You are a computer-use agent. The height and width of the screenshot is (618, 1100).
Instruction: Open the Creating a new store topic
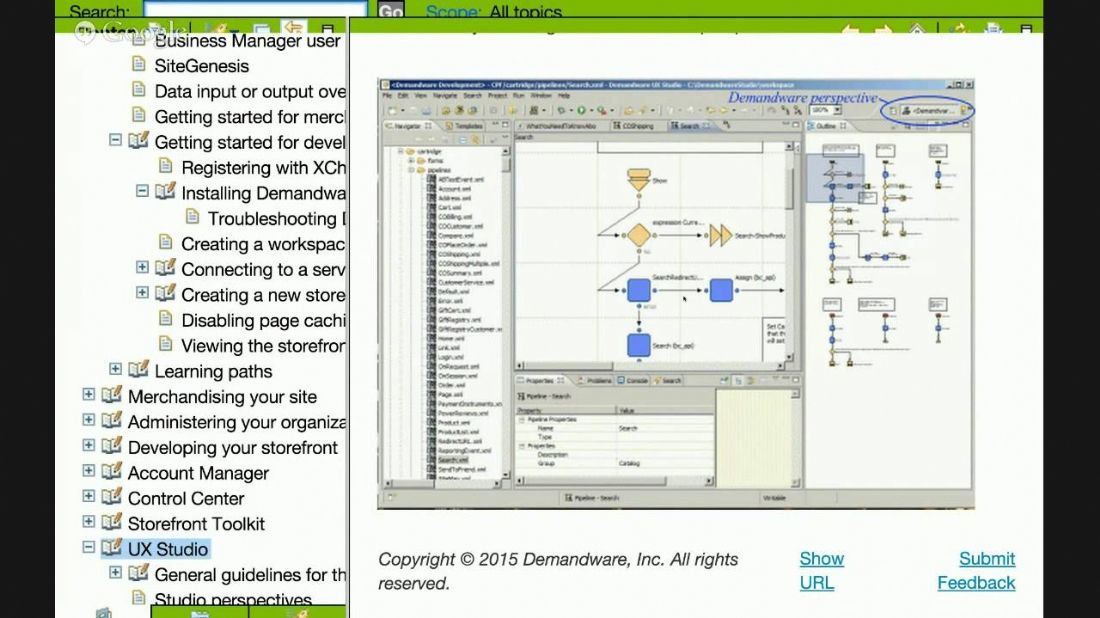[x=262, y=295]
